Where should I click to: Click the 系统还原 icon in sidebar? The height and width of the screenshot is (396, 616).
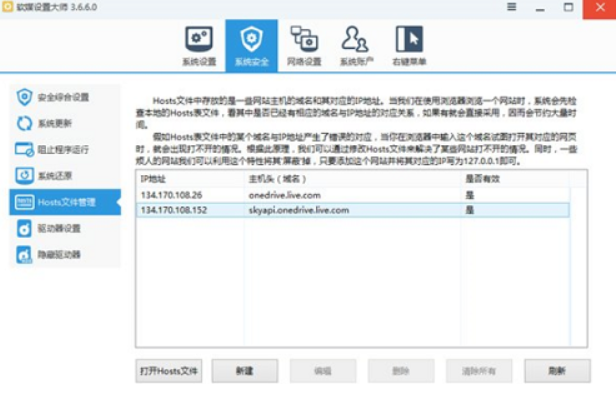coord(24,176)
